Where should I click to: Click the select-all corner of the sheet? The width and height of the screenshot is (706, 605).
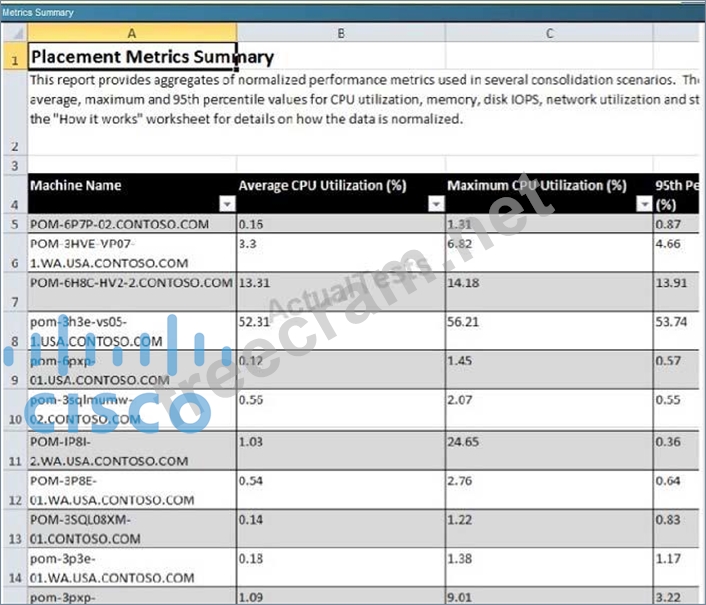point(13,33)
